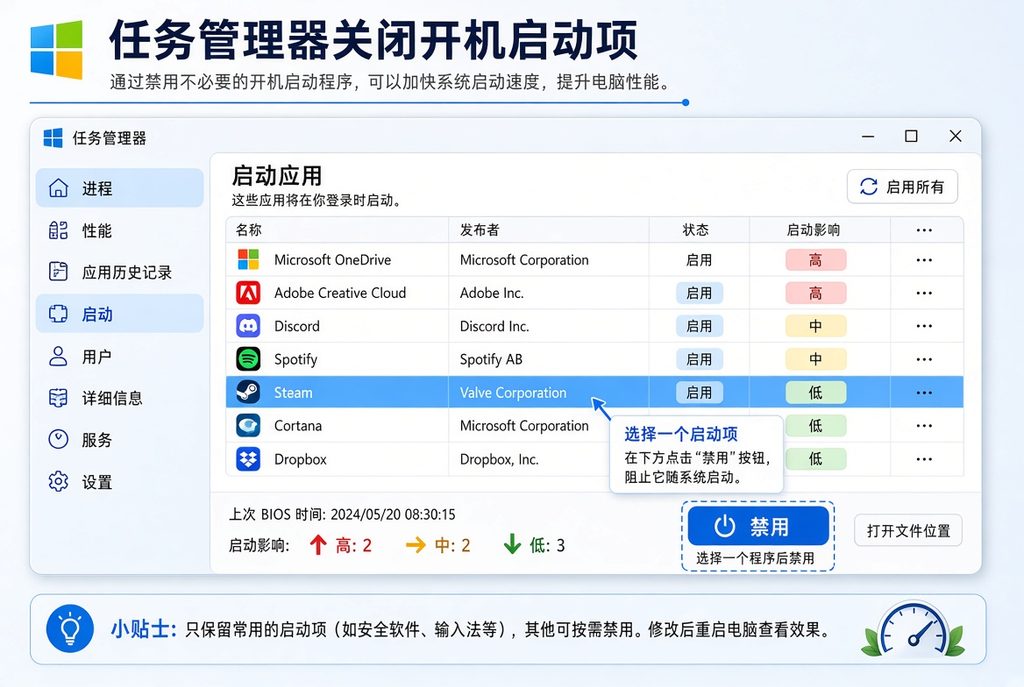Click the Cortana app icon
1024x687 pixels.
pos(248,426)
